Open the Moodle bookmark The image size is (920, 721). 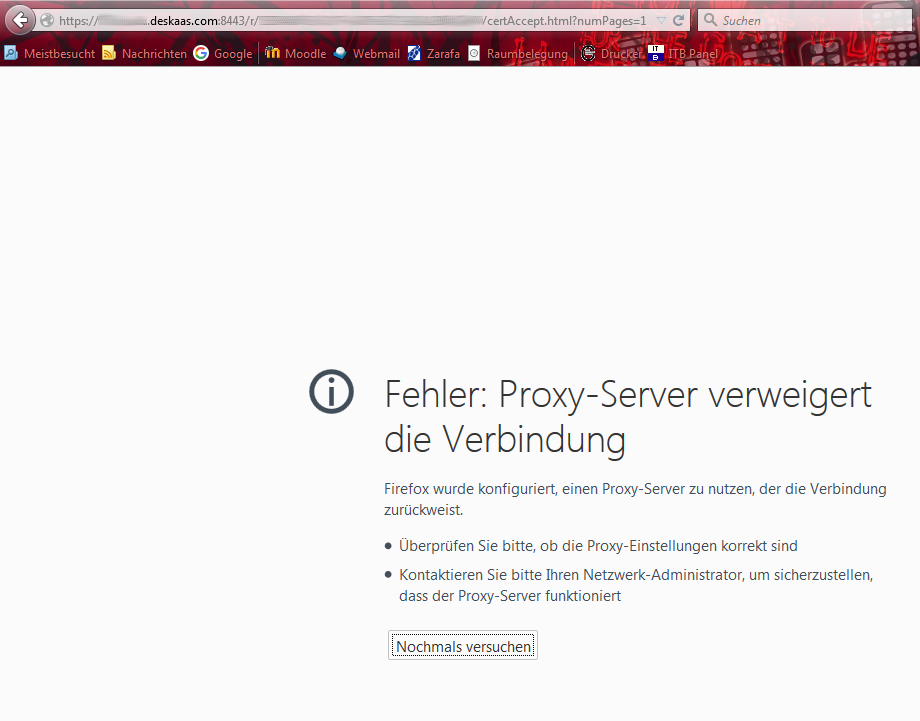click(296, 54)
